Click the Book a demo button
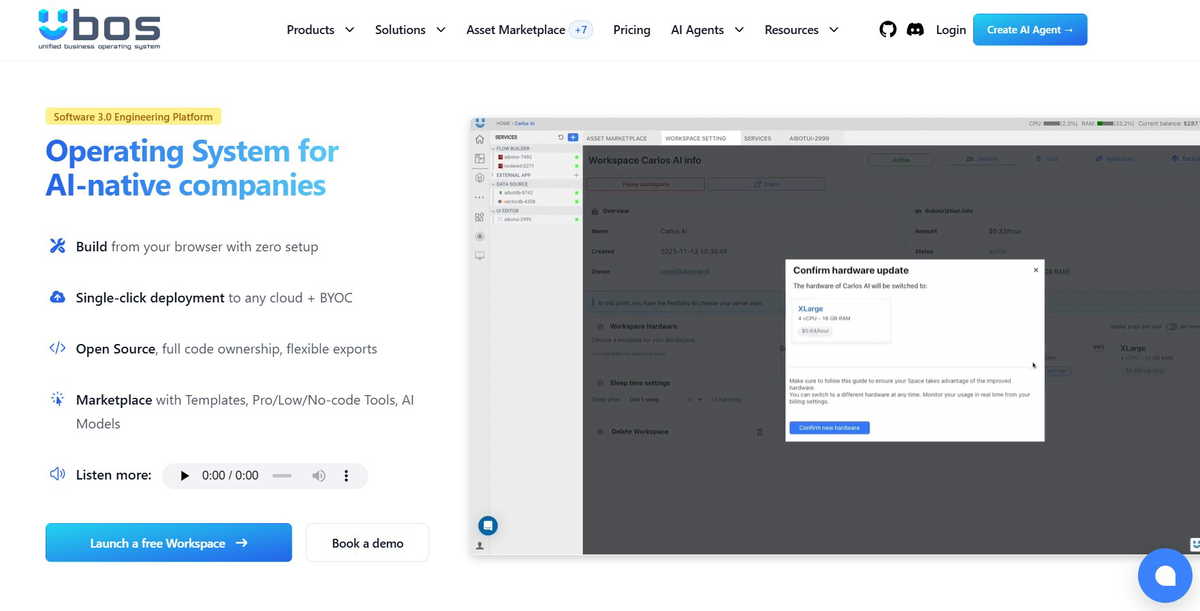 point(367,543)
